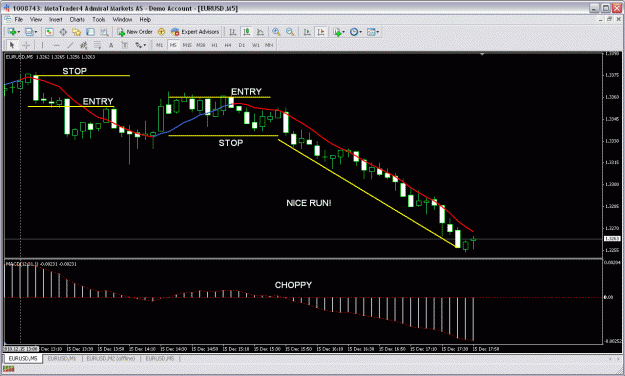Select the M30 timeframe
The height and width of the screenshot is (376, 625).
pyautogui.click(x=200, y=45)
